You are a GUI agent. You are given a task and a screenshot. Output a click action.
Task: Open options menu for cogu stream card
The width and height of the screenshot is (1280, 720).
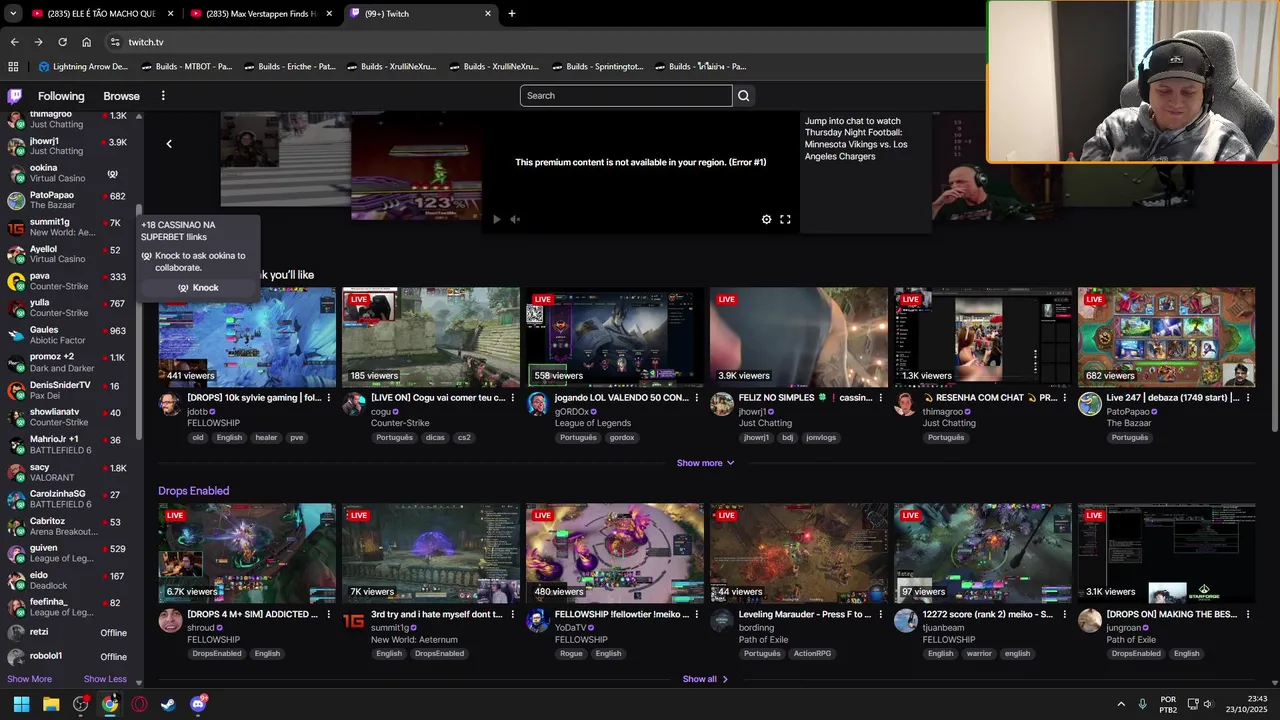(513, 398)
